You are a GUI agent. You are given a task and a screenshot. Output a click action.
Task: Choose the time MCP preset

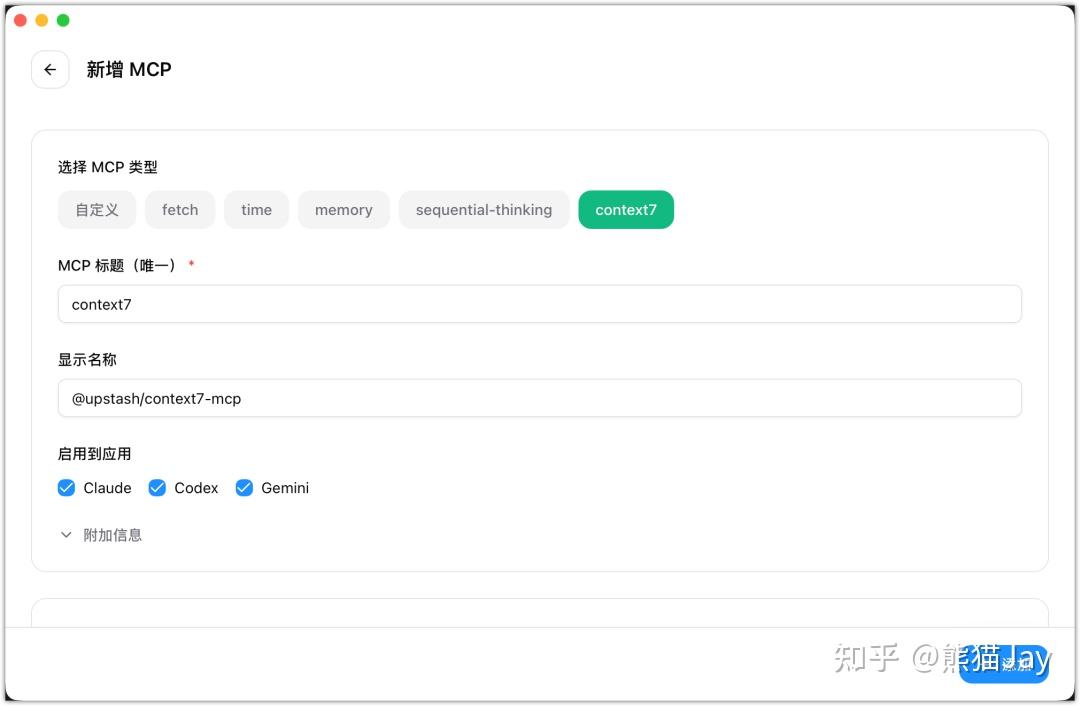pyautogui.click(x=256, y=210)
